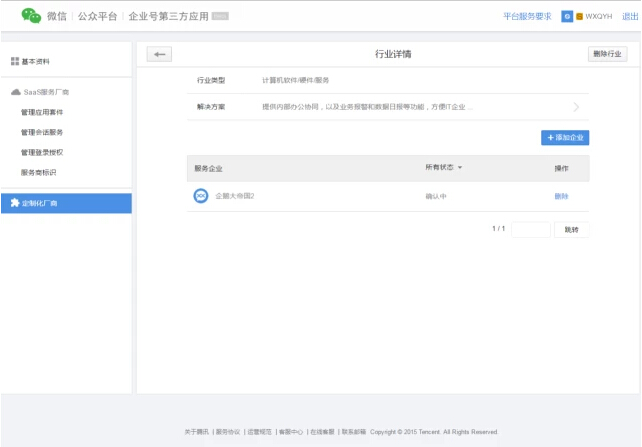Click the 添加企业 button
Viewport: 642px width, 447px height.
565,137
